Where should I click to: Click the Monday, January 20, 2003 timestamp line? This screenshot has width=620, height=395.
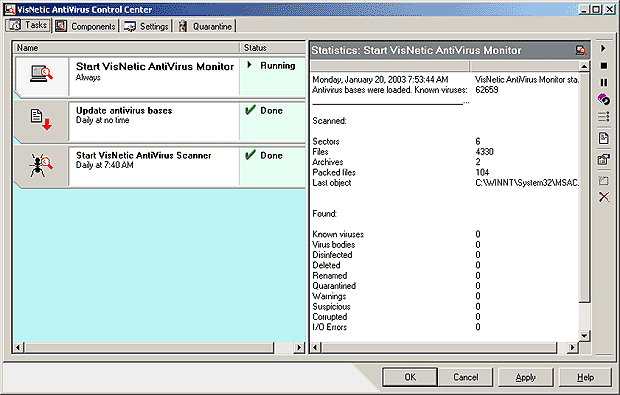(x=380, y=79)
